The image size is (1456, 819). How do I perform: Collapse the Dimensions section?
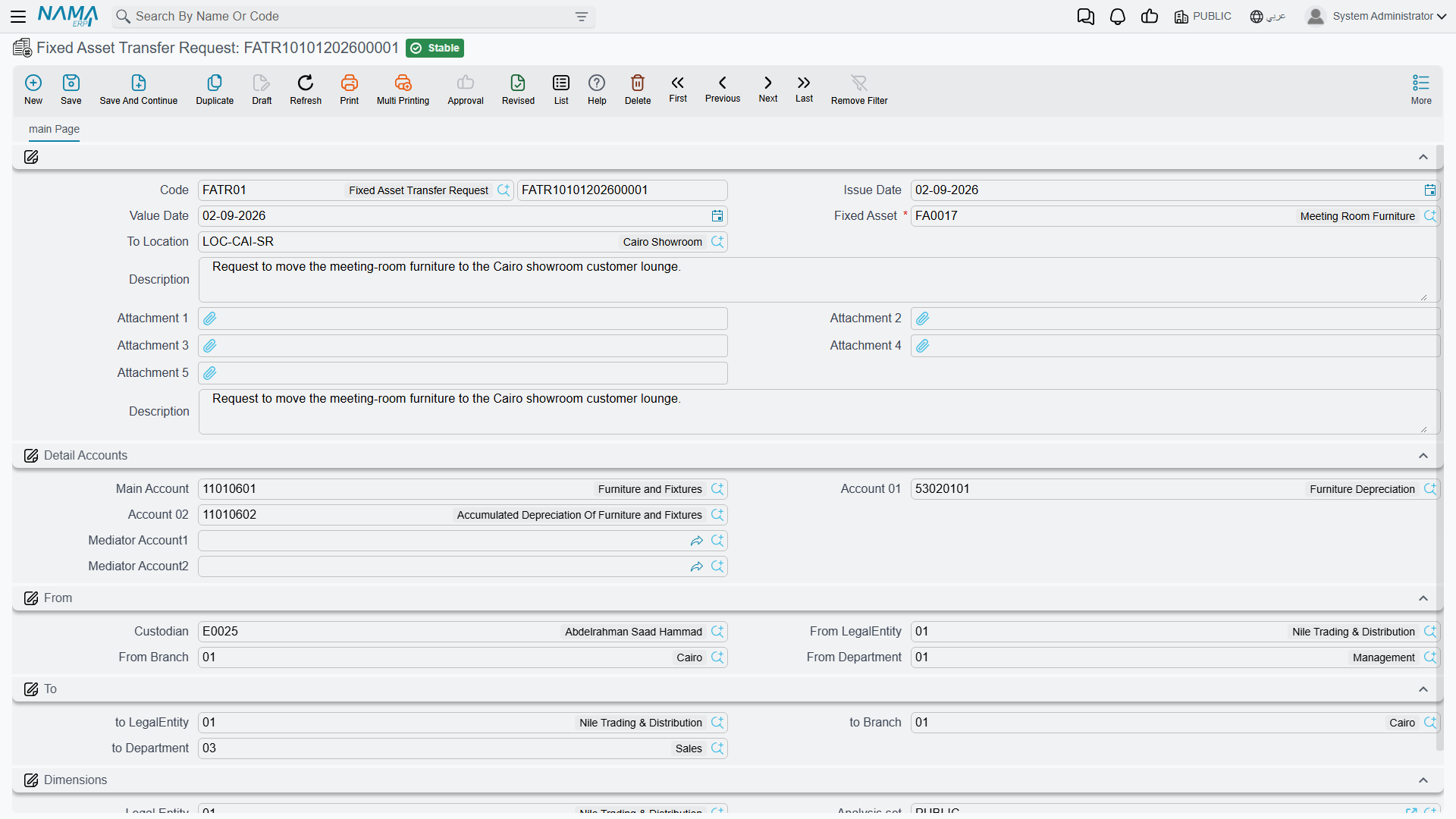1423,780
